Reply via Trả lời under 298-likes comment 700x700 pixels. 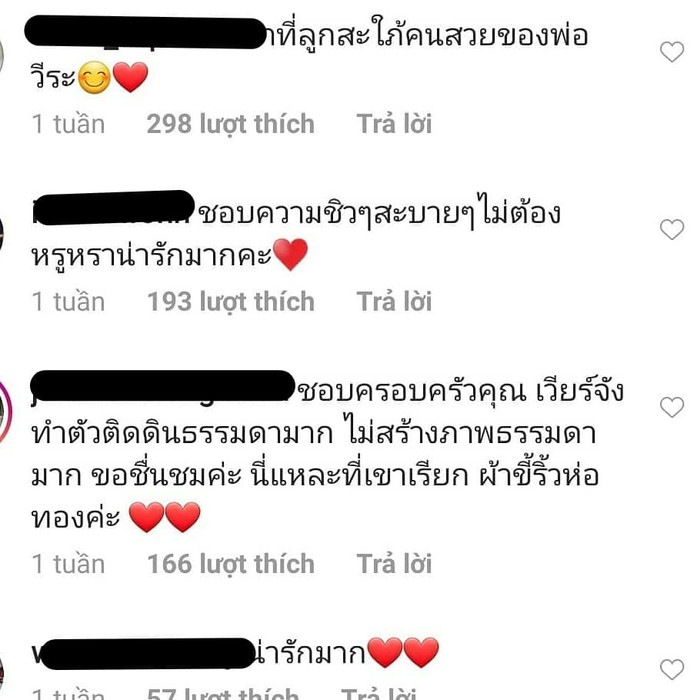pos(394,124)
